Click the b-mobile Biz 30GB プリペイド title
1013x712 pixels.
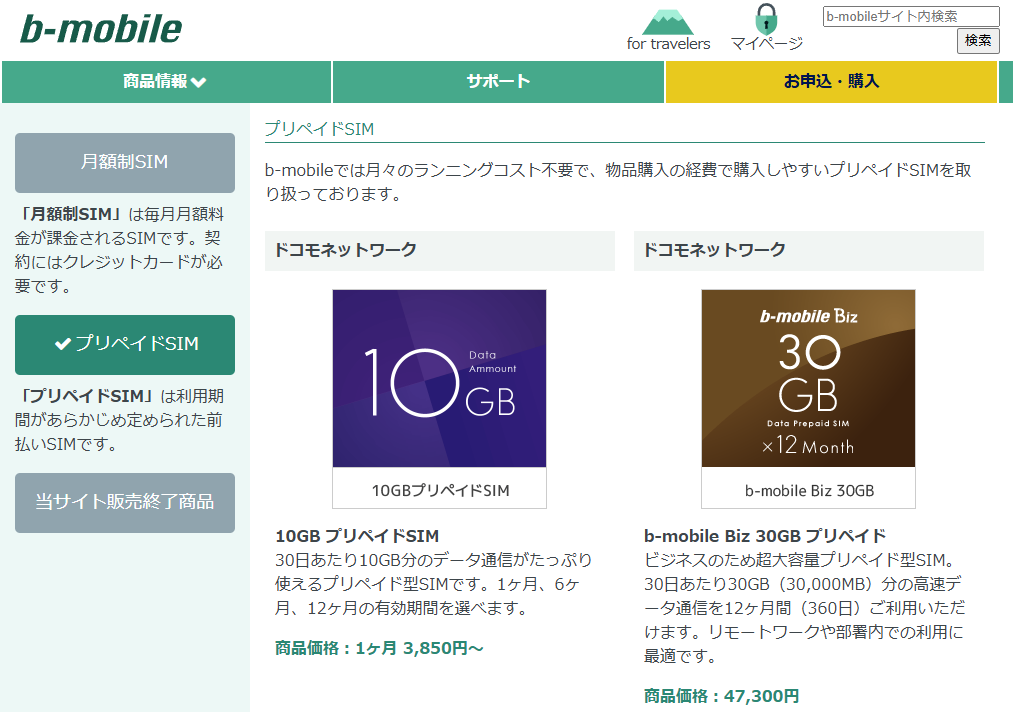[x=765, y=536]
